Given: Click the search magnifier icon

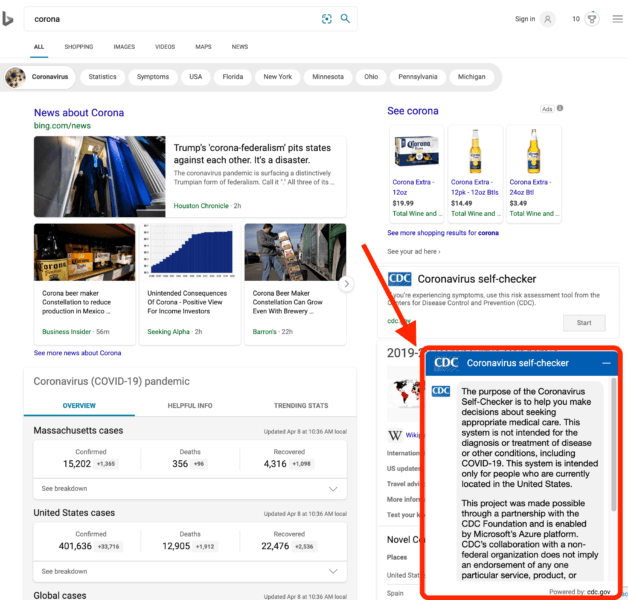Looking at the screenshot, I should (345, 19).
